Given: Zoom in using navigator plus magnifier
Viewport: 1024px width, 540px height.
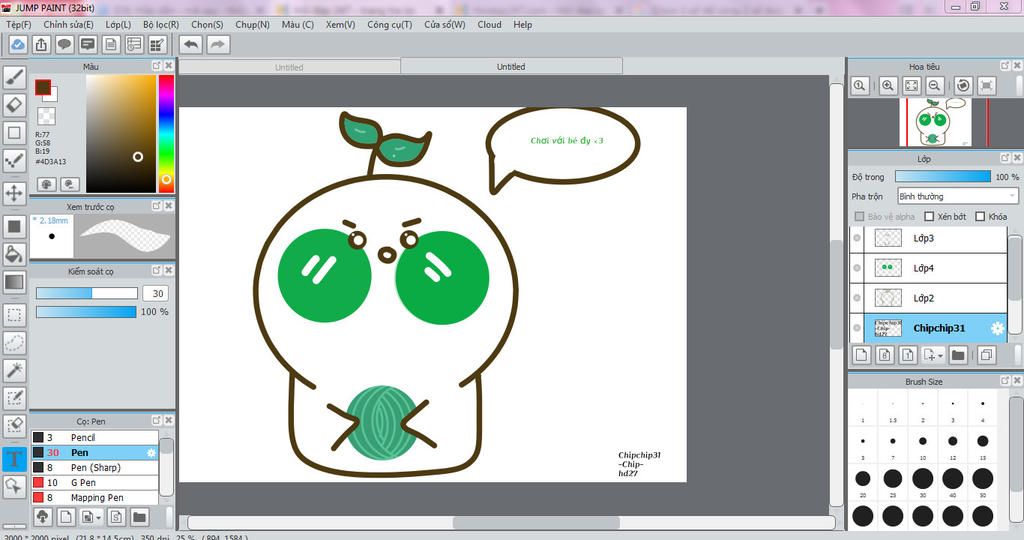Looking at the screenshot, I should point(888,86).
